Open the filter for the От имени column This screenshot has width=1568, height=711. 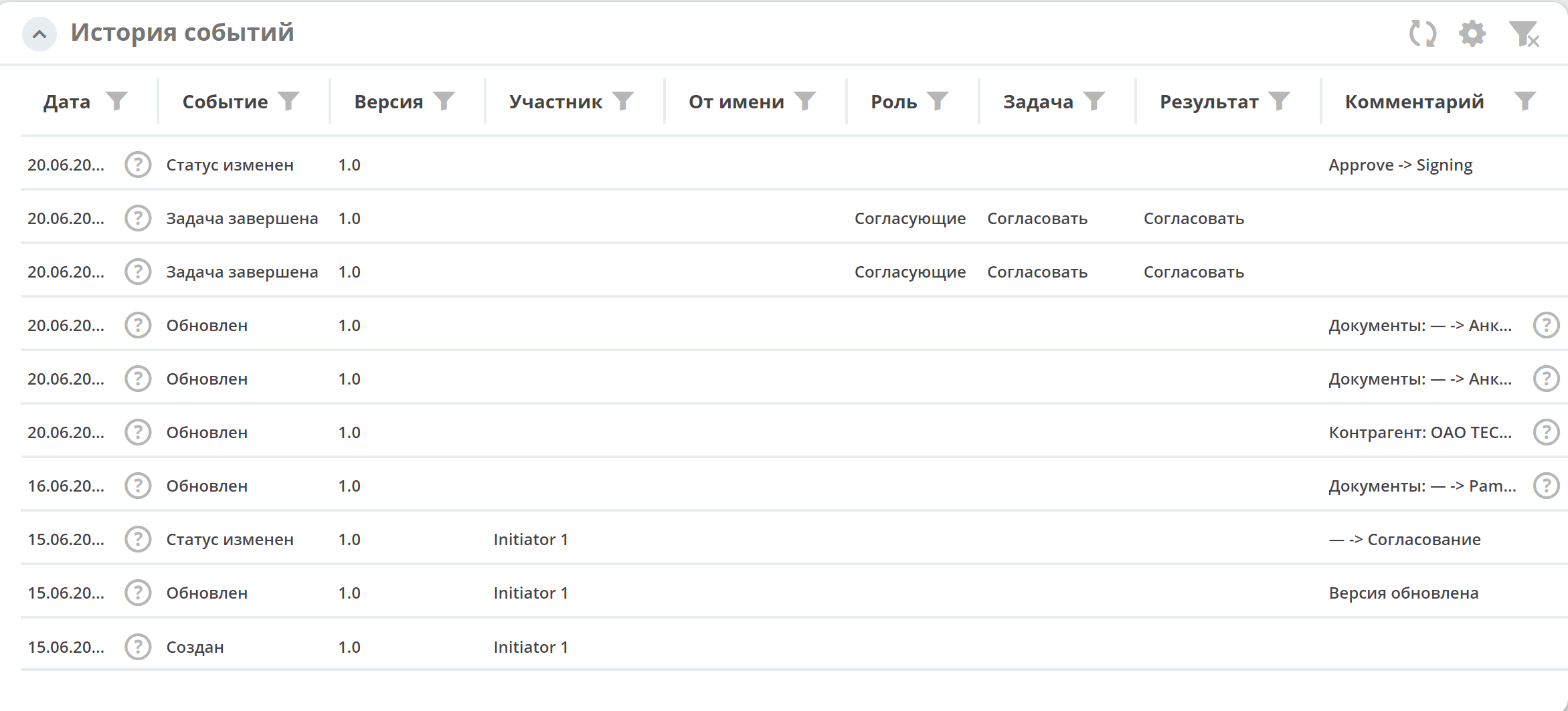coord(805,101)
